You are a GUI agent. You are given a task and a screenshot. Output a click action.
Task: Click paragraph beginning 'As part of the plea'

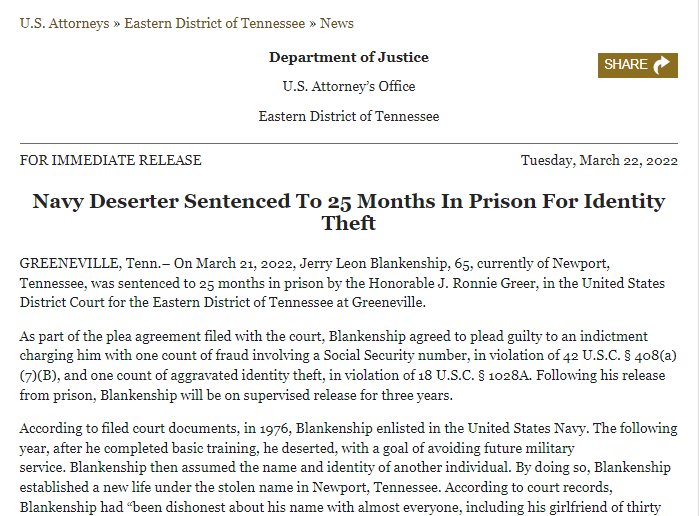pos(340,365)
